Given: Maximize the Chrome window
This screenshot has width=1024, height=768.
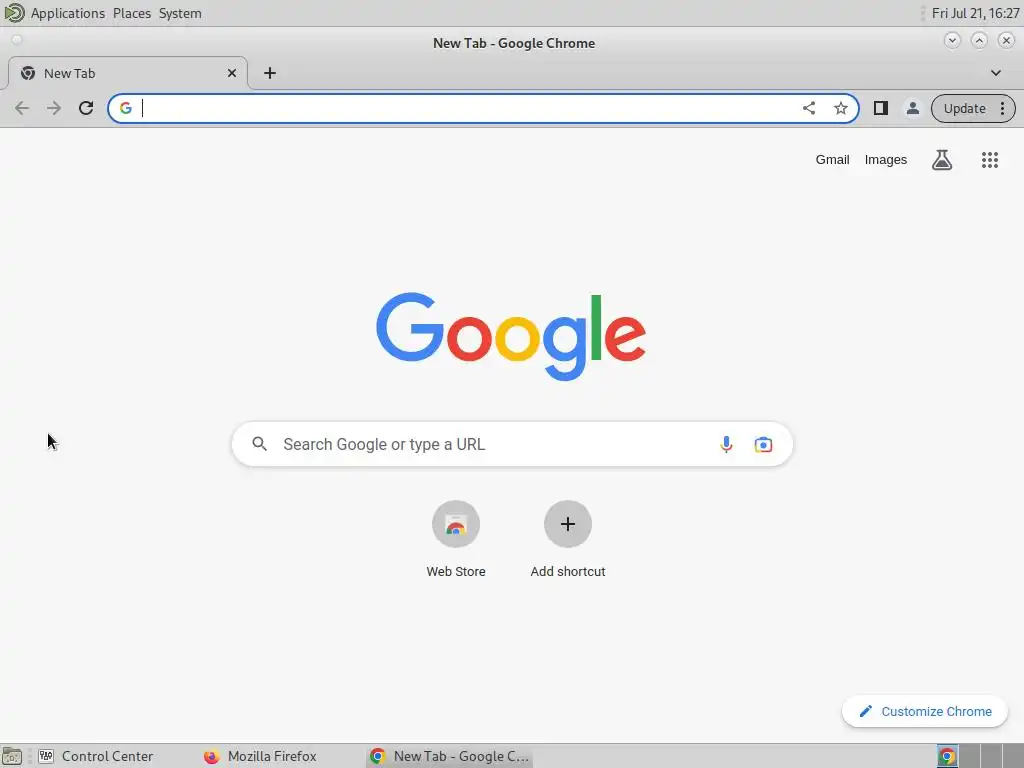Looking at the screenshot, I should pyautogui.click(x=979, y=40).
